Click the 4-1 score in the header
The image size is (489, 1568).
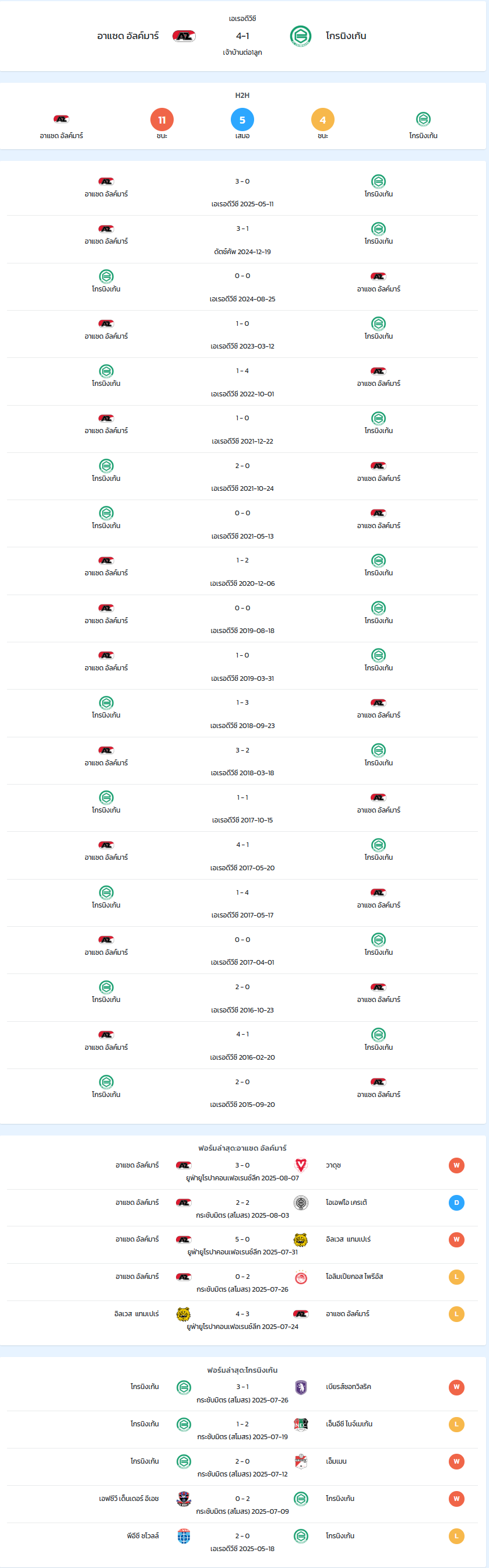[242, 36]
